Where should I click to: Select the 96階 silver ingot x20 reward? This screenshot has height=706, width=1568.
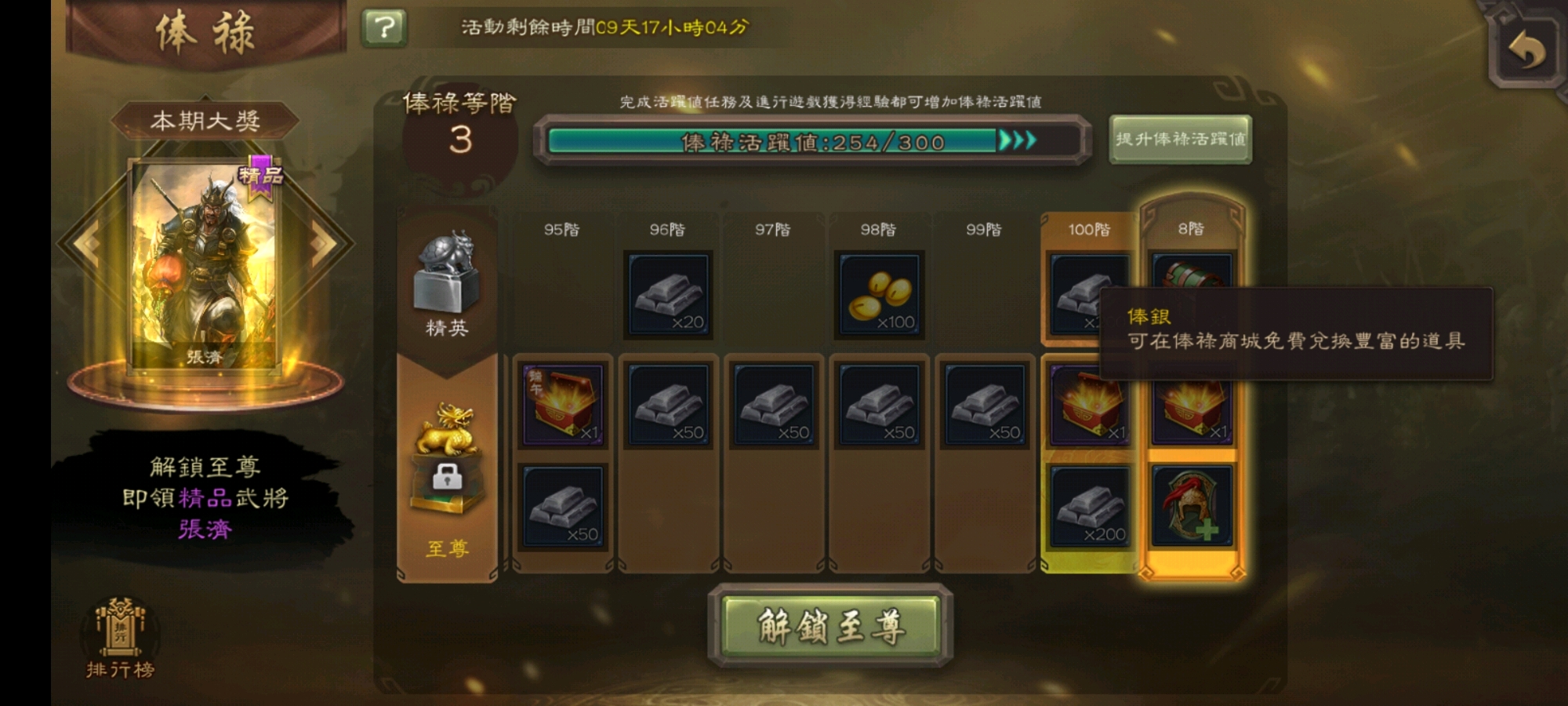pyautogui.click(x=668, y=295)
